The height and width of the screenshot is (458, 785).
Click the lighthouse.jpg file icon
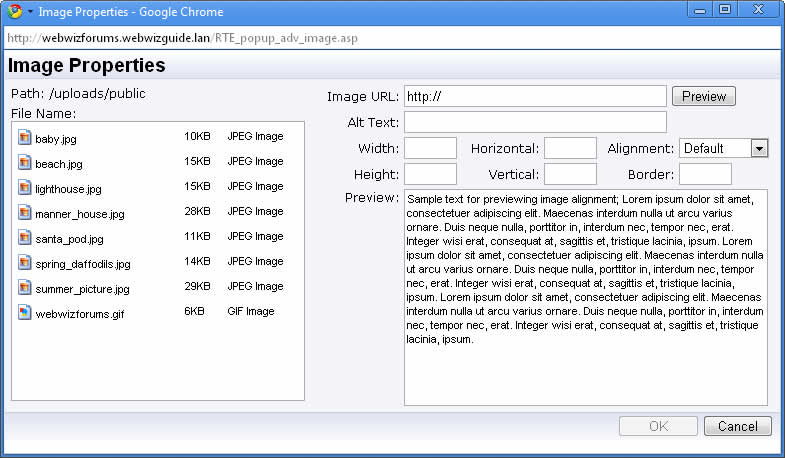point(25,188)
